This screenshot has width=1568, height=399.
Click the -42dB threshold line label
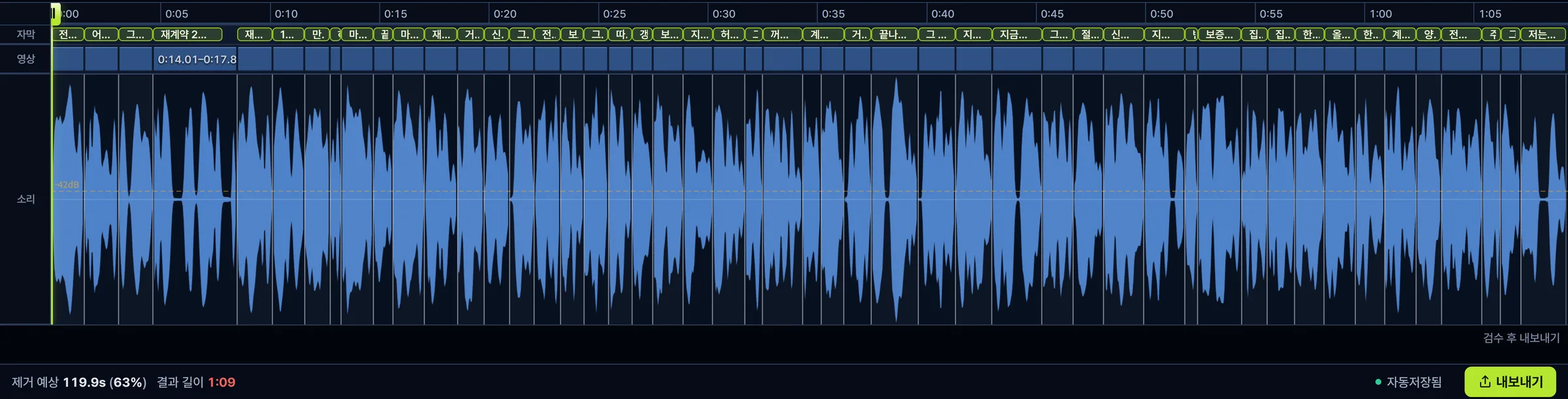66,185
